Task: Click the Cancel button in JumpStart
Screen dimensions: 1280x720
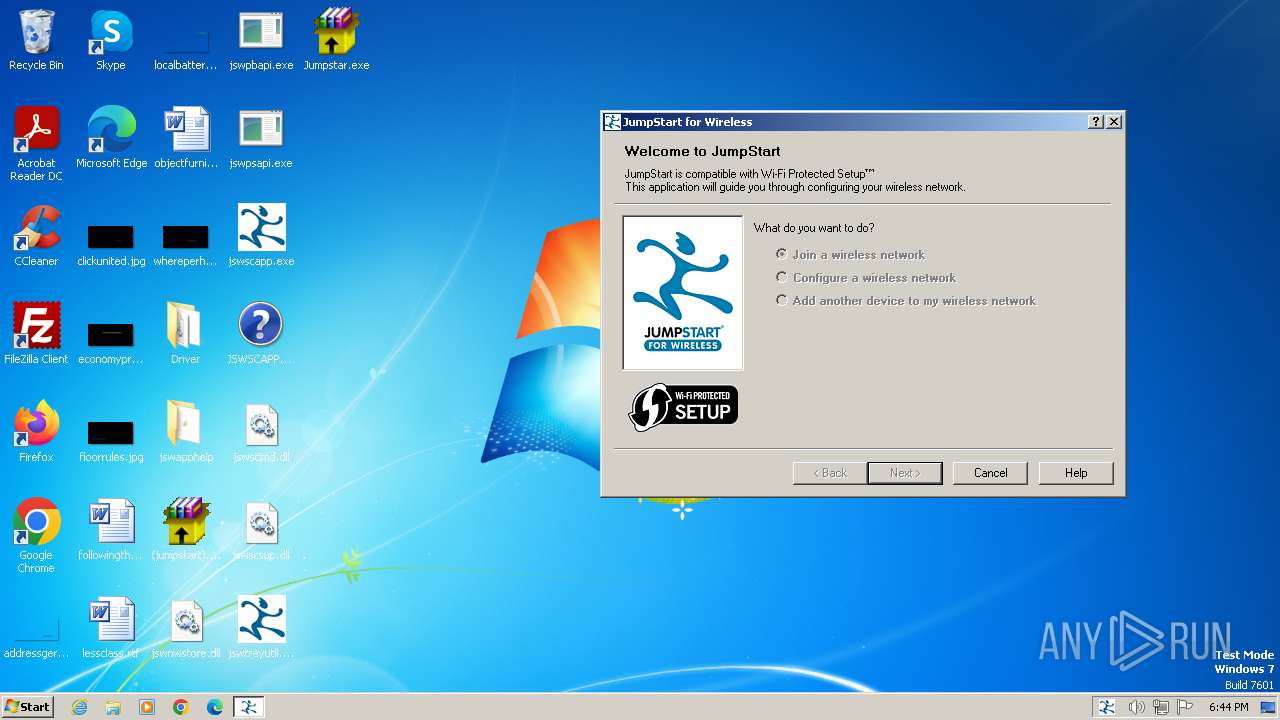Action: point(991,473)
